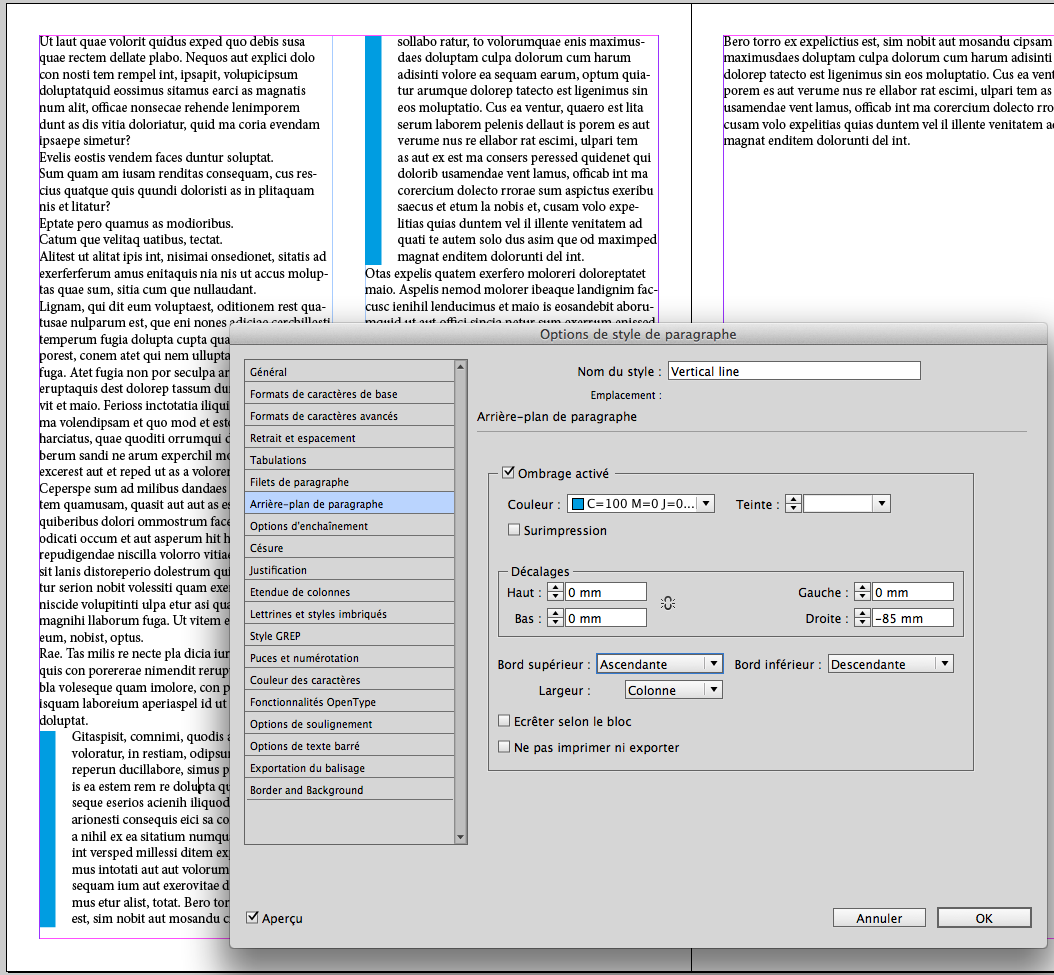Click the Haut offset value field
Viewport: 1054px width, 975px height.
click(x=606, y=592)
